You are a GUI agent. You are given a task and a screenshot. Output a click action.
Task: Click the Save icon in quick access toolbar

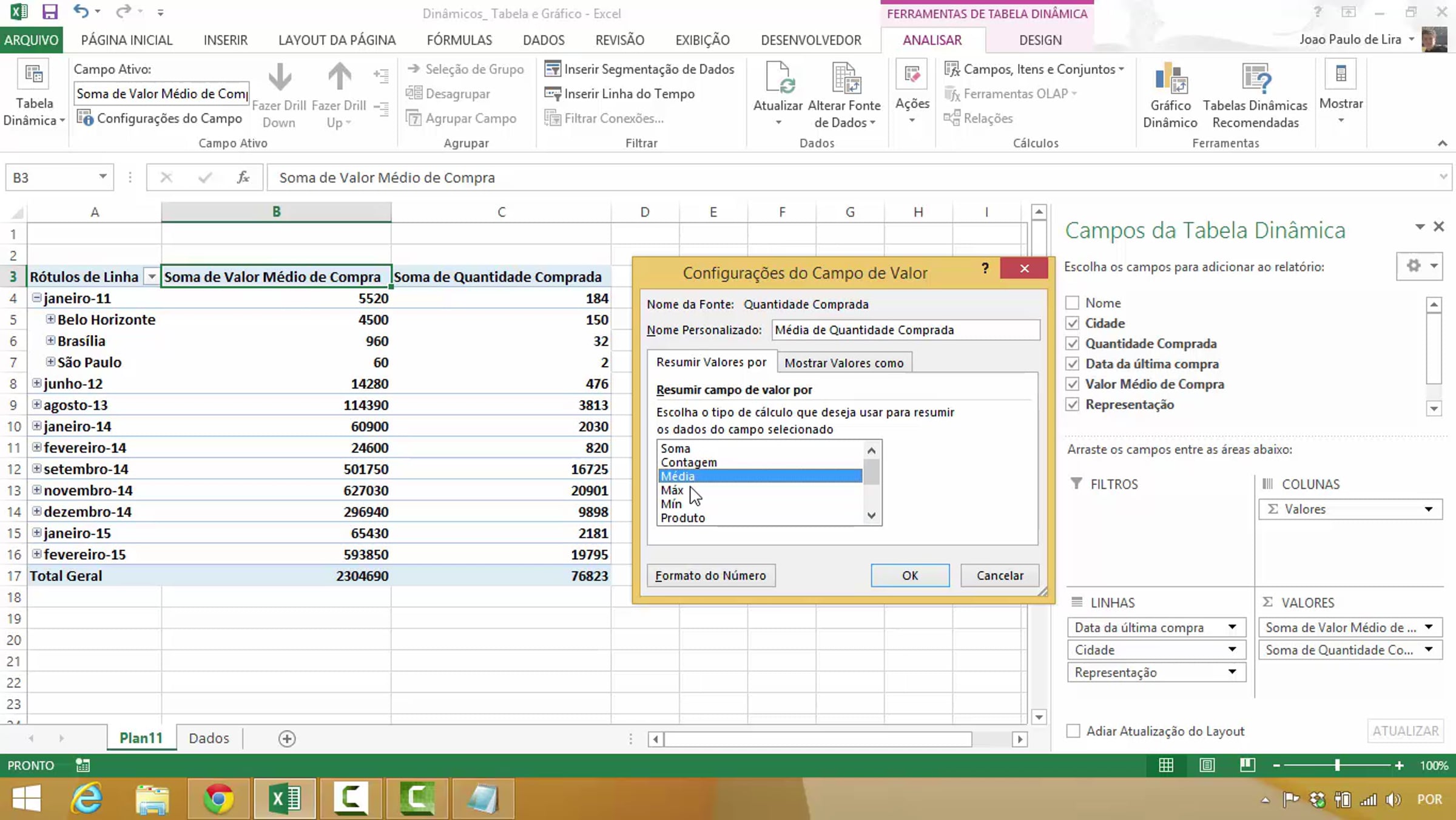(50, 12)
